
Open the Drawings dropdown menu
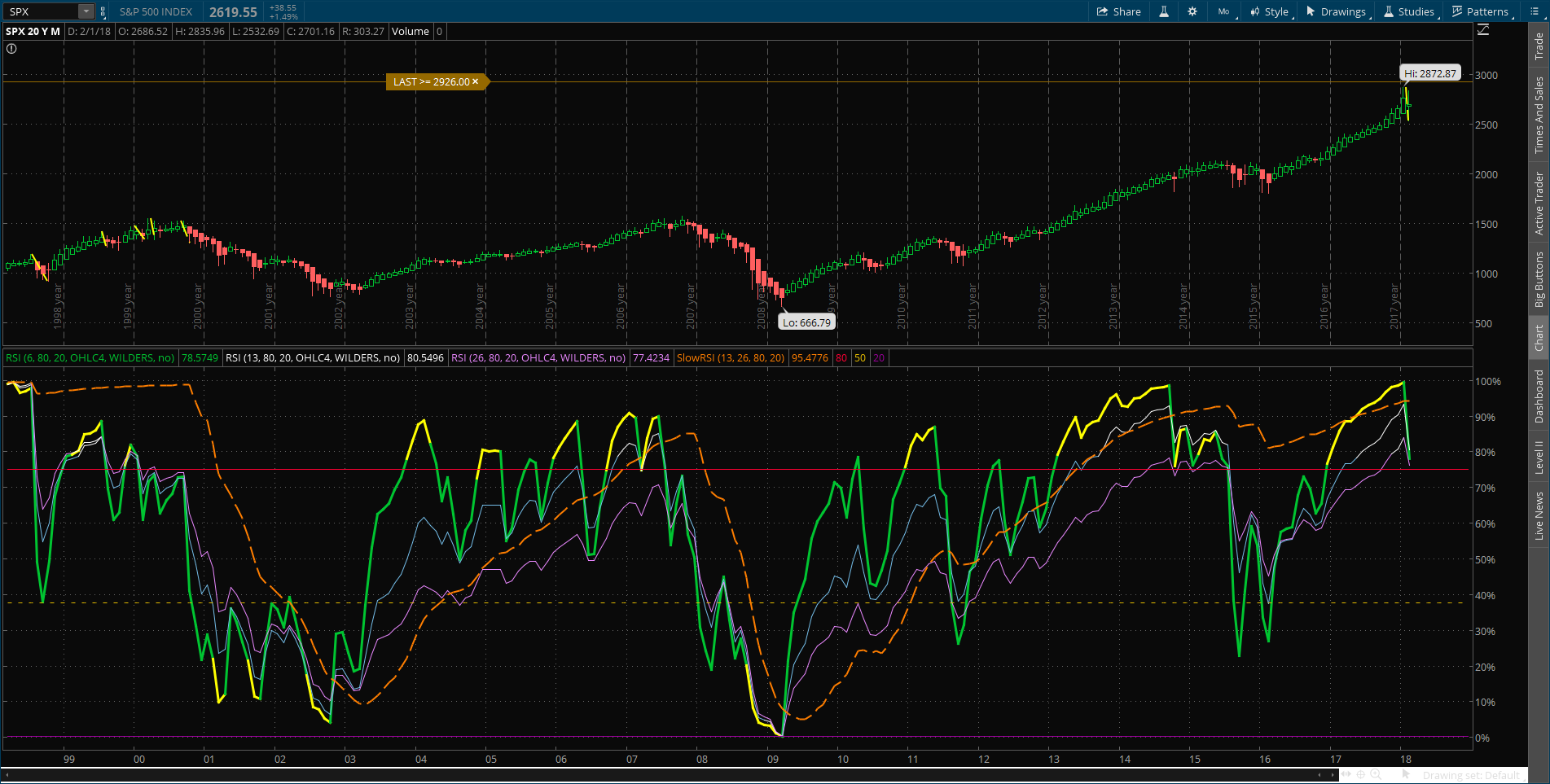[1337, 11]
